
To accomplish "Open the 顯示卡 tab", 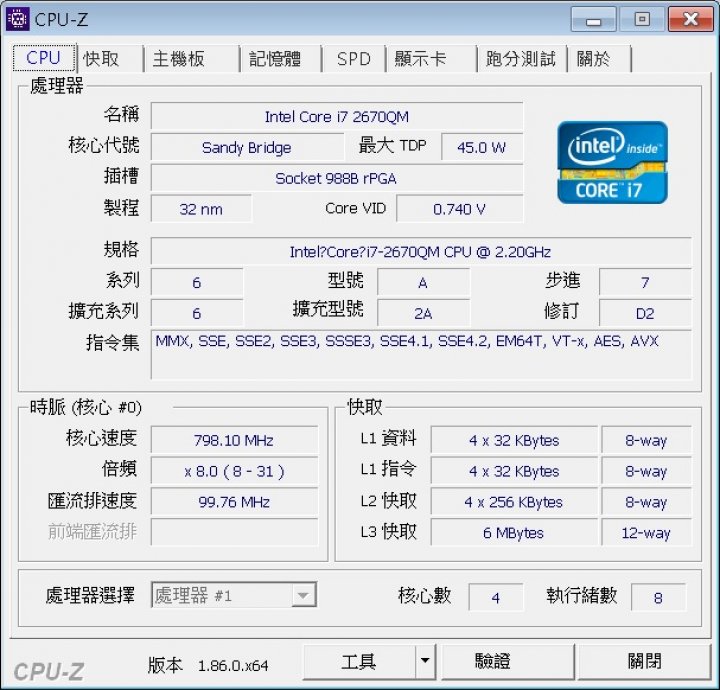I will [431, 59].
